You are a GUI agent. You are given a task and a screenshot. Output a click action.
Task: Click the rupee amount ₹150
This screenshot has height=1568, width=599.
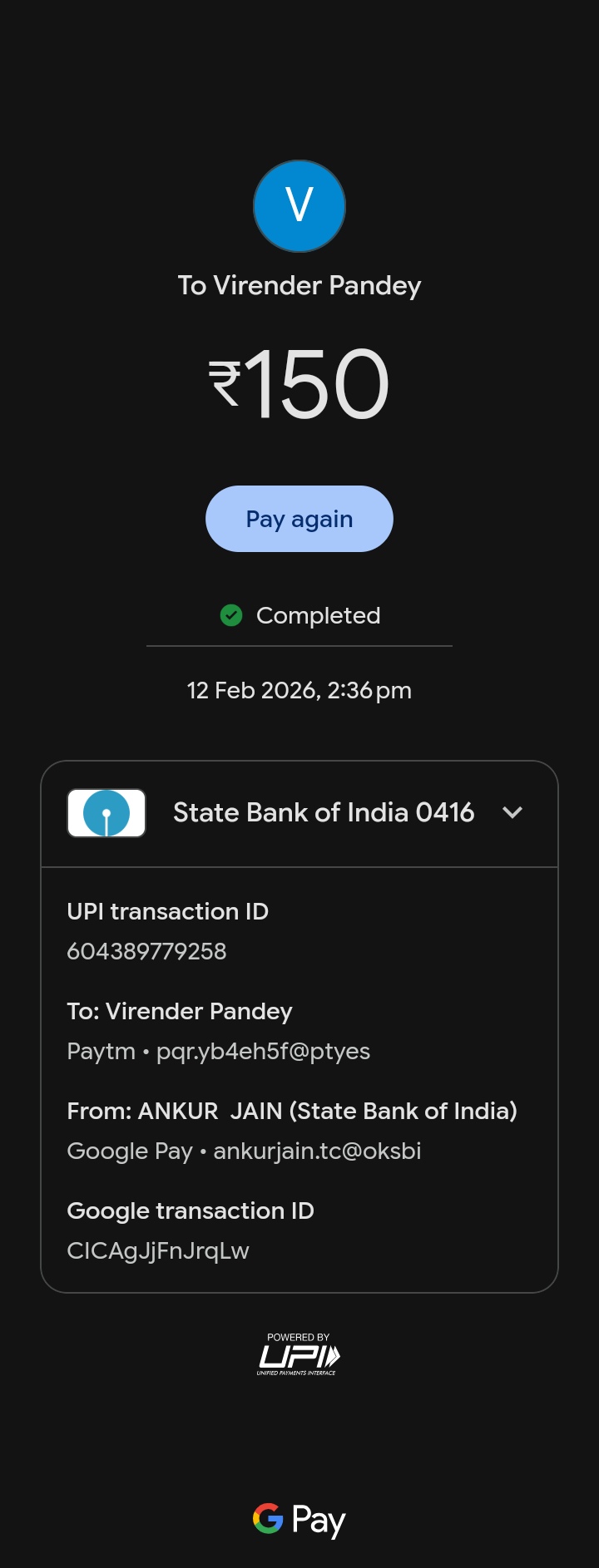tap(299, 384)
